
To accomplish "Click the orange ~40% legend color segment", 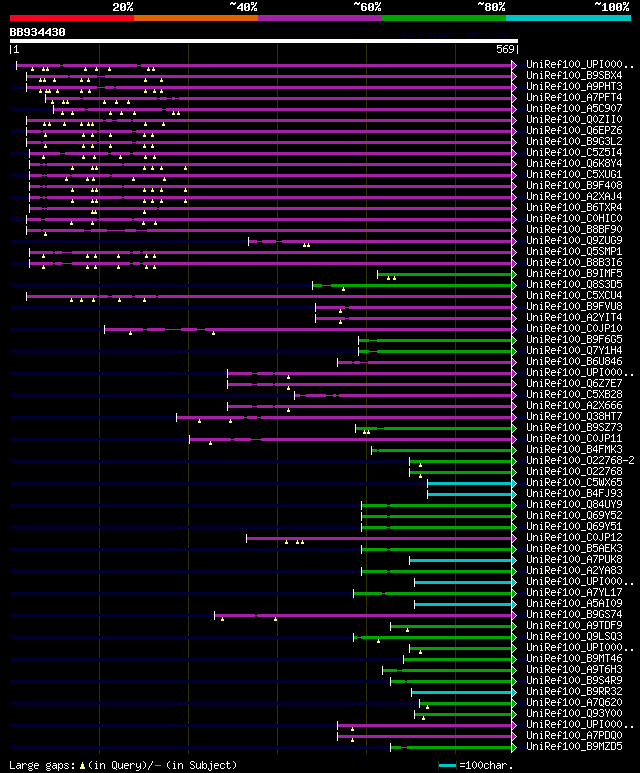I will pos(196,18).
